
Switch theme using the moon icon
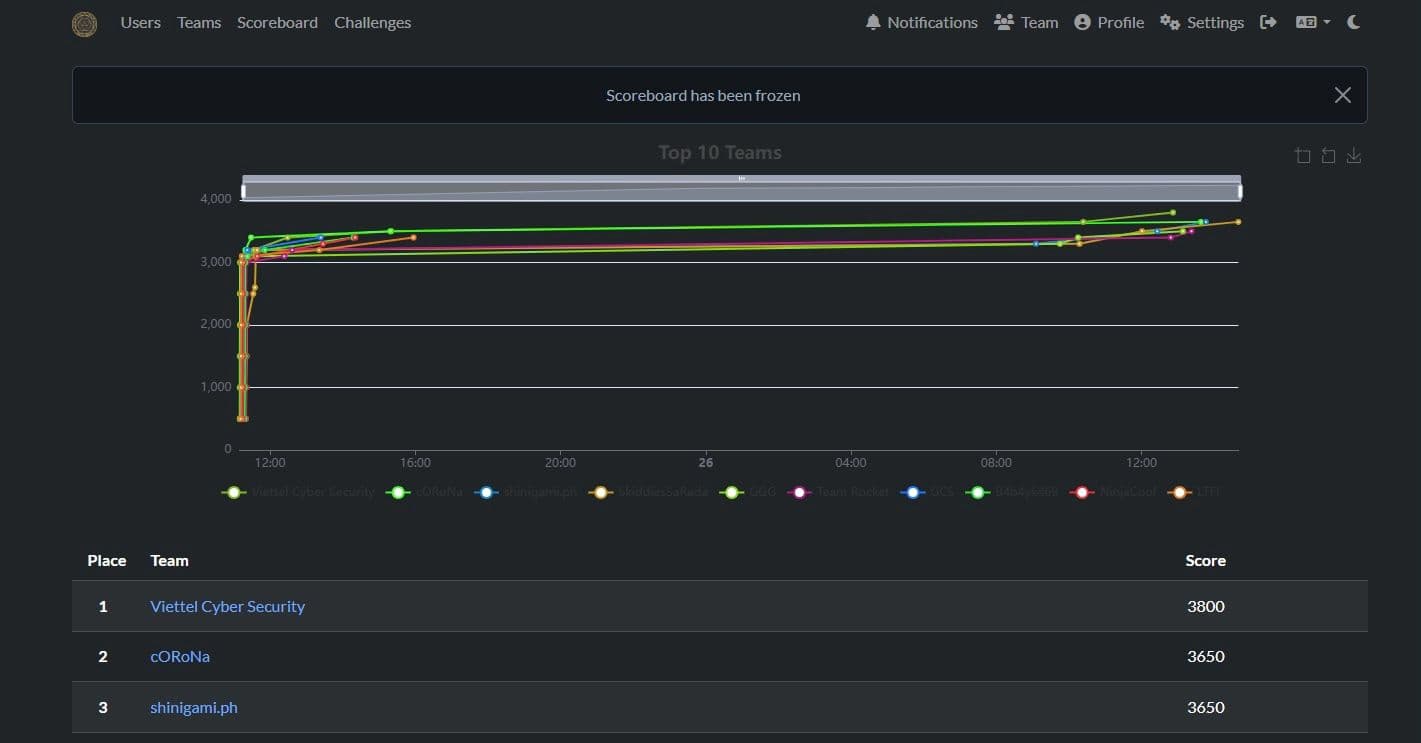pos(1354,22)
